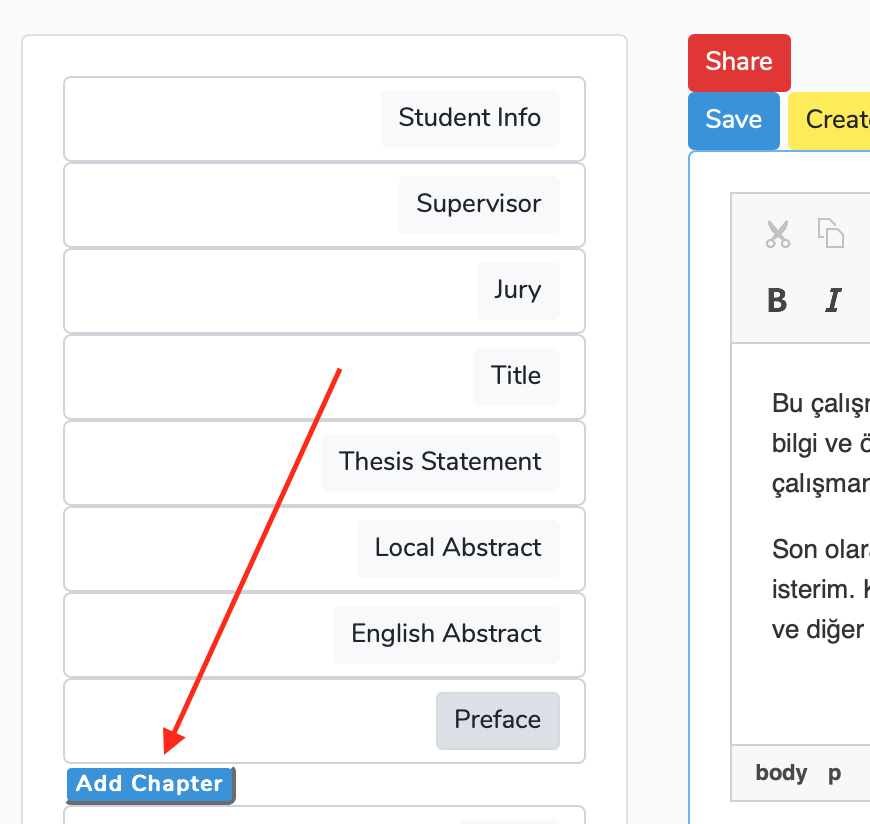
Task: Open the Student Info section
Action: [469, 118]
